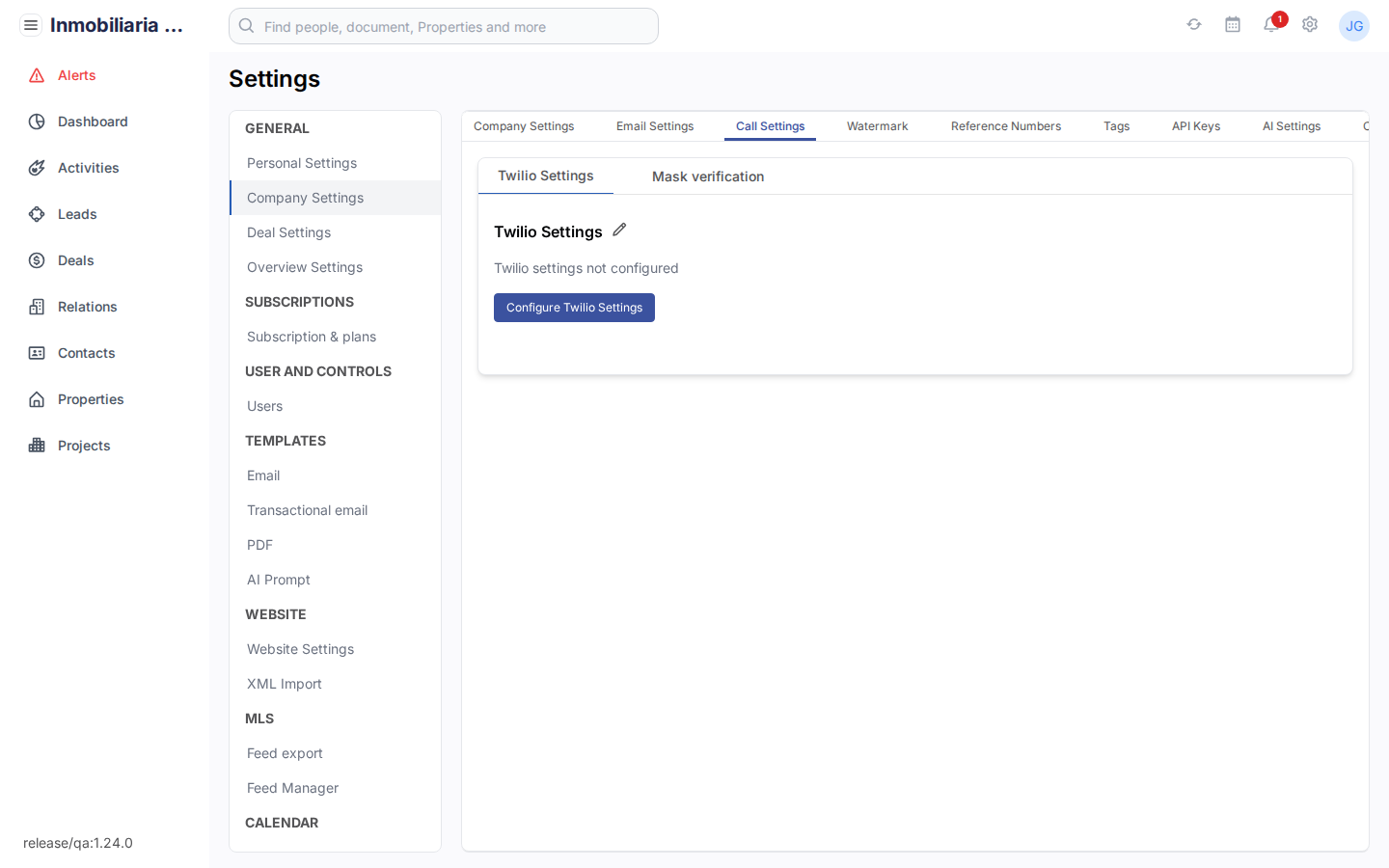Click Configure Twilio Settings button
Image resolution: width=1389 pixels, height=868 pixels.
(x=574, y=307)
